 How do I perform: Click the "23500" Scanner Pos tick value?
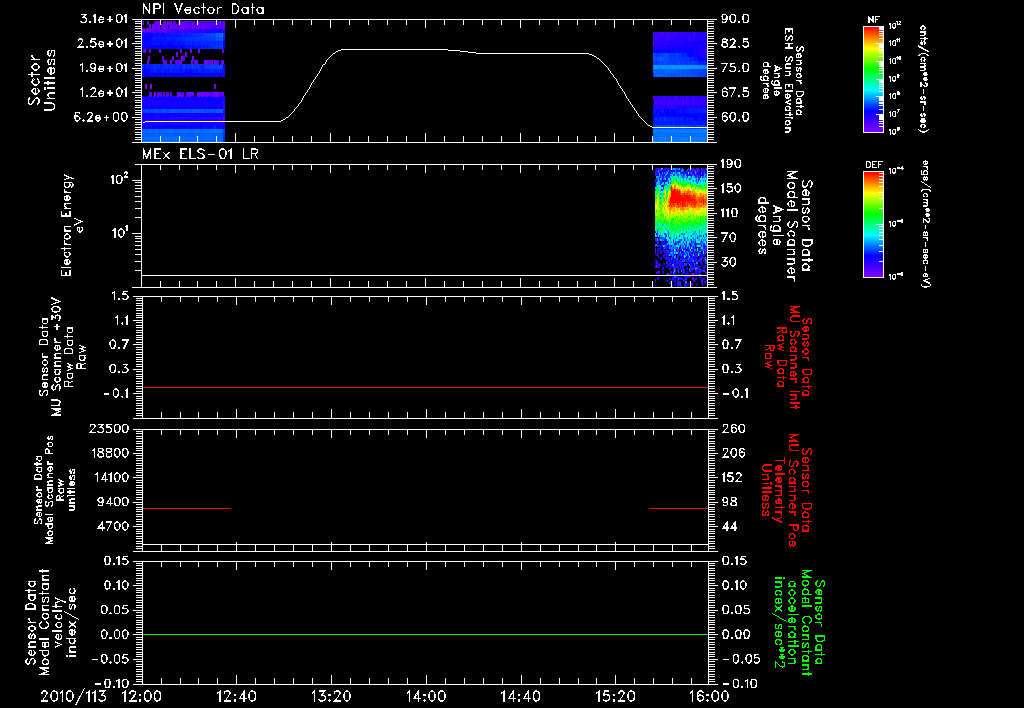pyautogui.click(x=109, y=429)
